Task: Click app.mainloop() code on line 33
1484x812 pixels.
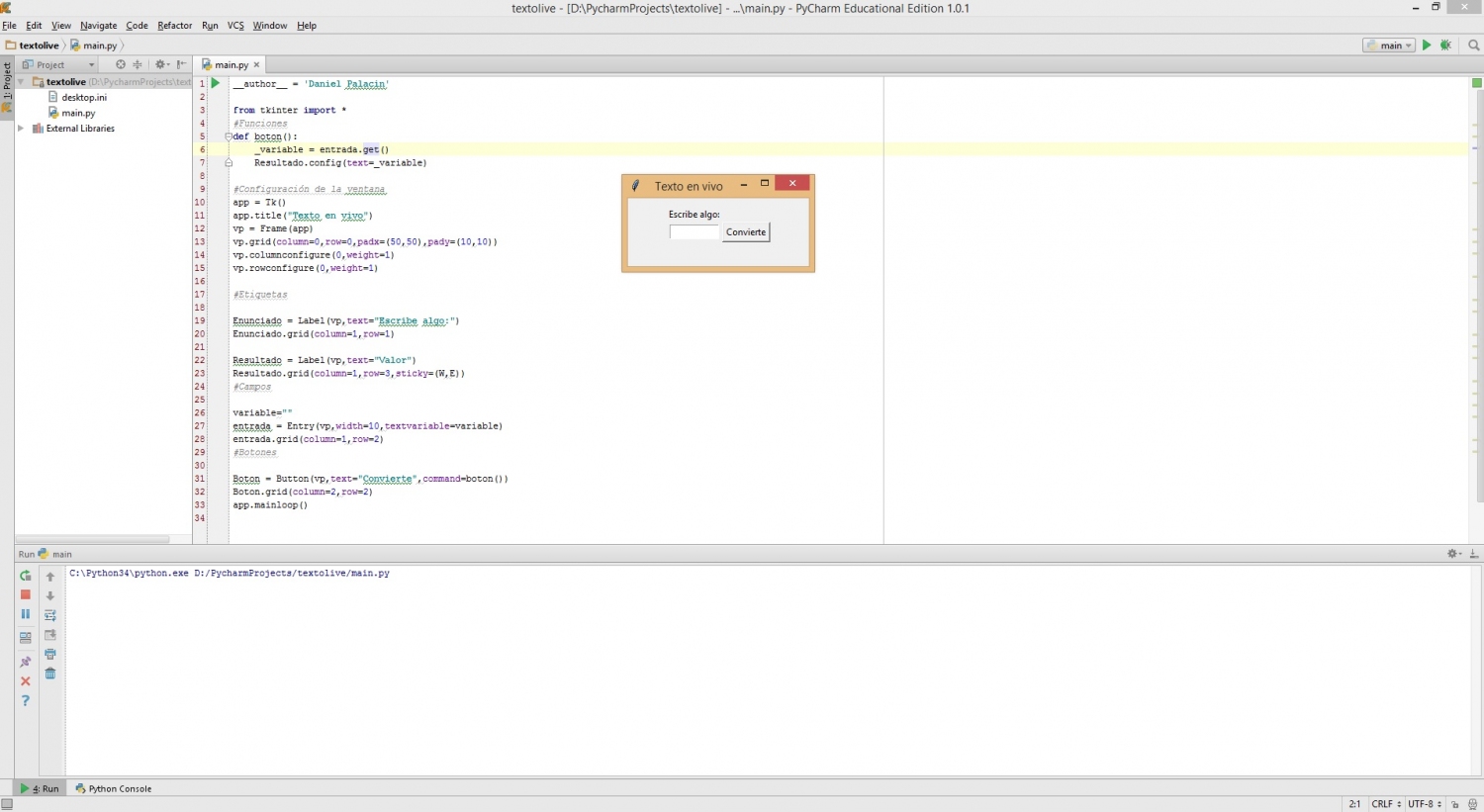Action: pyautogui.click(x=270, y=504)
